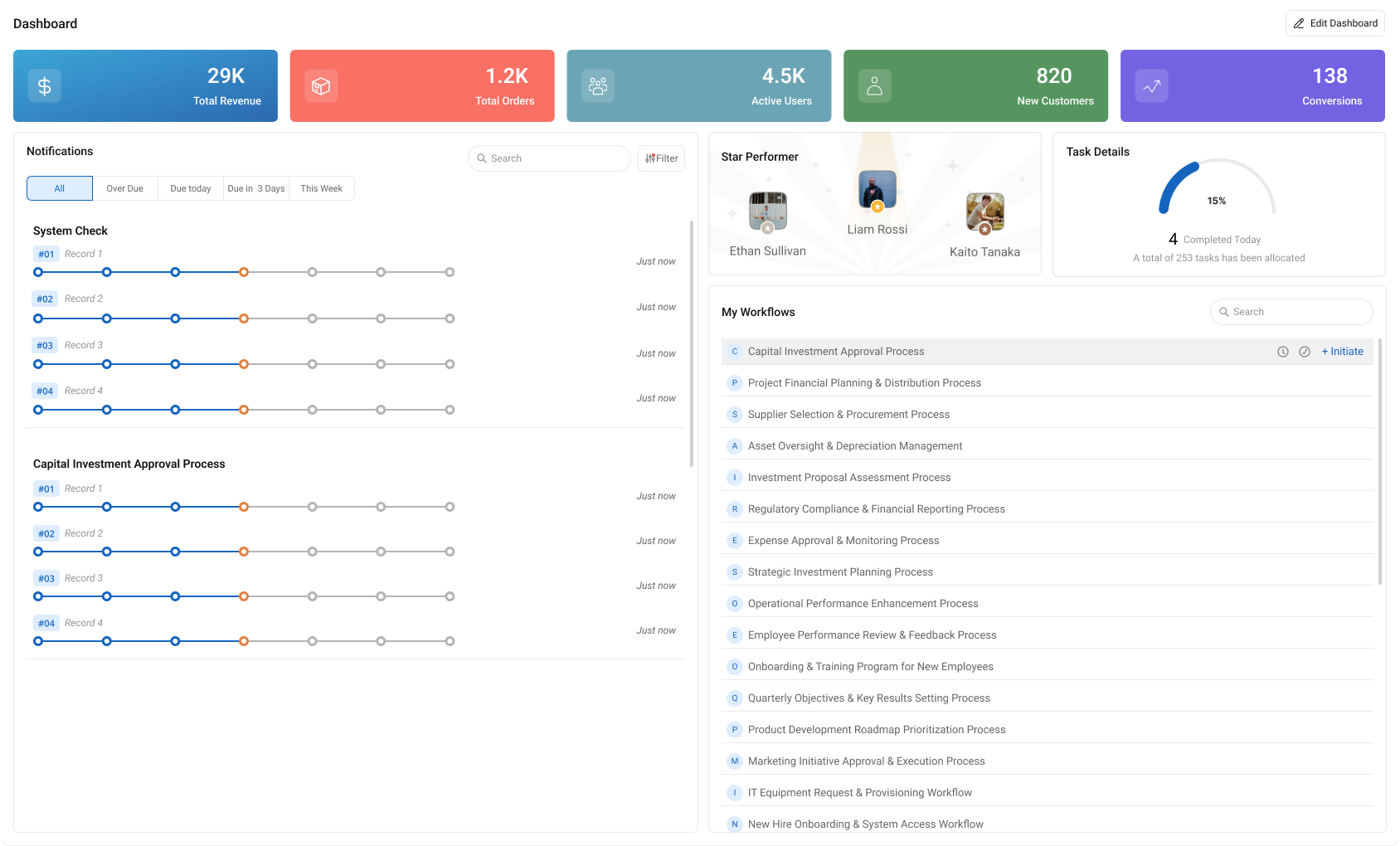Image resolution: width=1400 pixels, height=846 pixels.
Task: Click last grey step of System Check Record 3
Action: (x=450, y=364)
